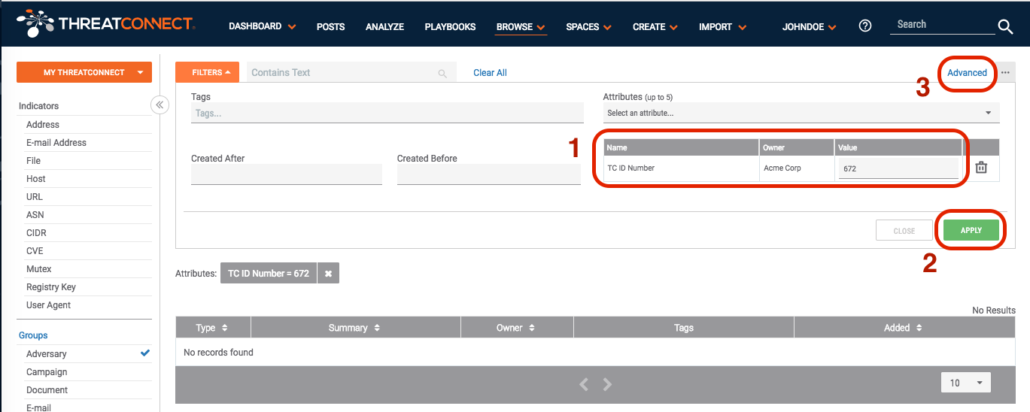Image resolution: width=1030 pixels, height=412 pixels.
Task: Open Analyze in the top navigation
Action: (x=385, y=27)
